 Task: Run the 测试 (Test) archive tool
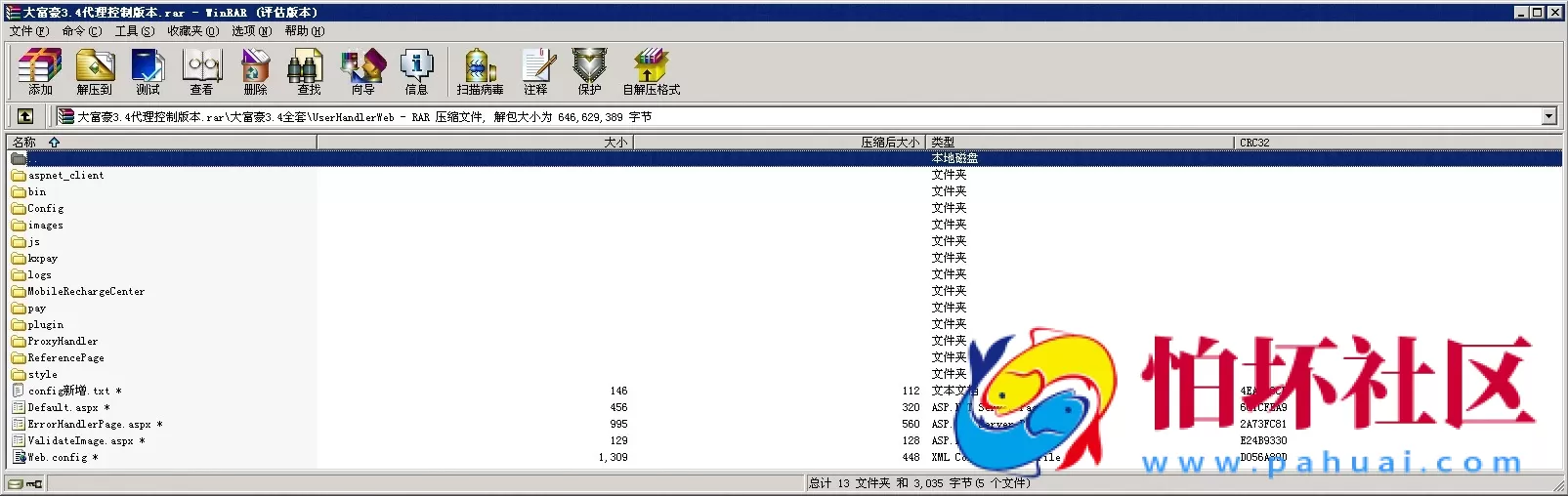[148, 71]
